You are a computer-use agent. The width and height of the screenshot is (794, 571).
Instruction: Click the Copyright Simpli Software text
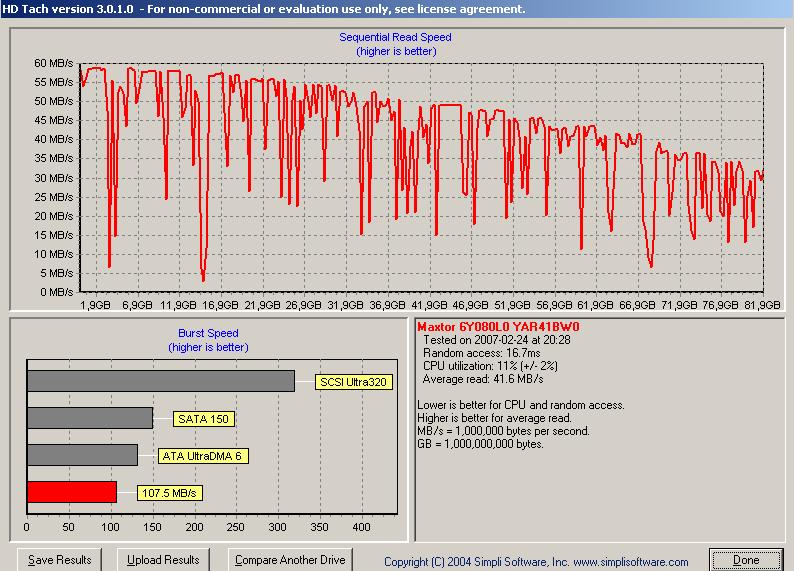pos(536,562)
